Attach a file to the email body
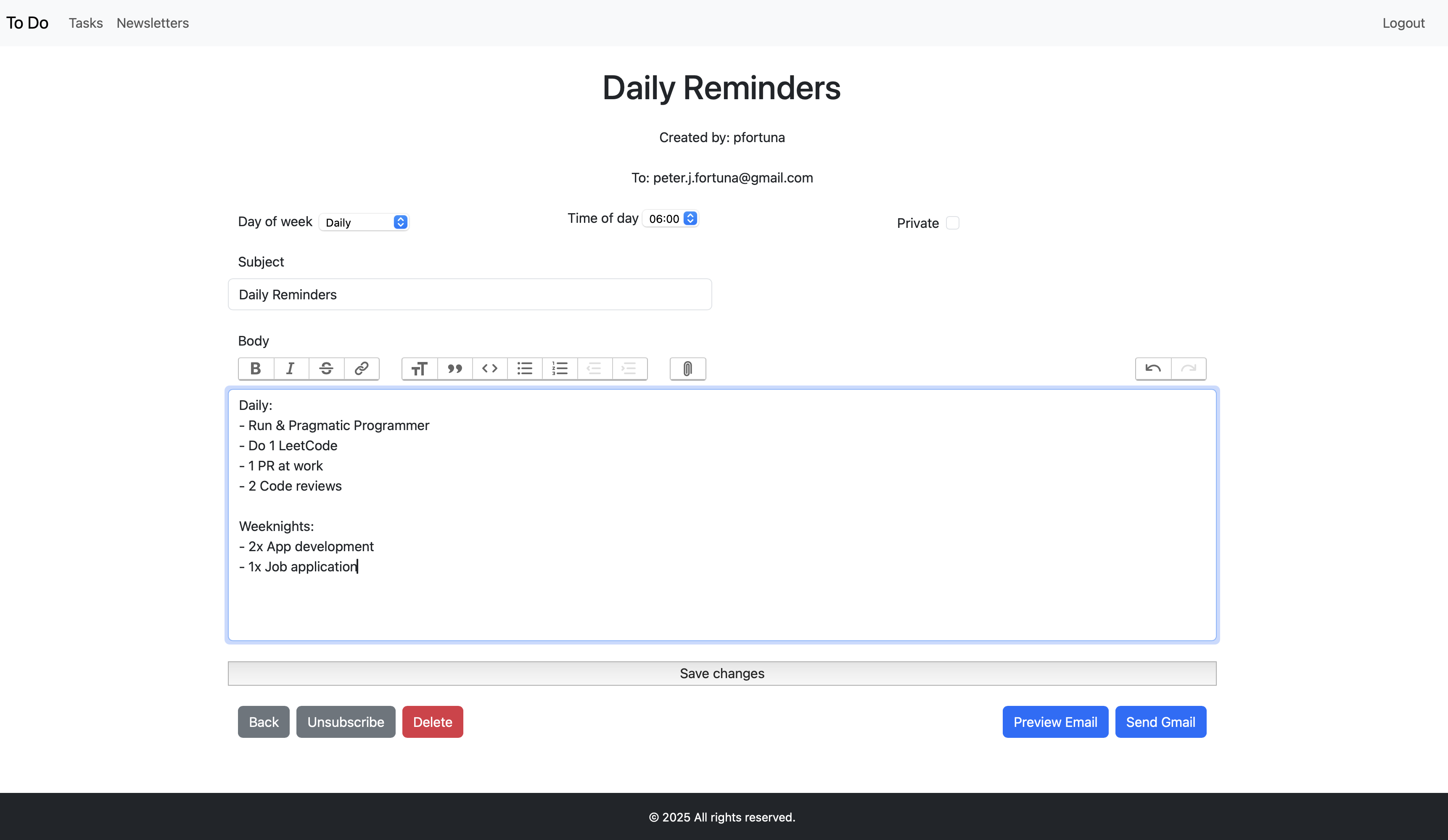 point(687,368)
